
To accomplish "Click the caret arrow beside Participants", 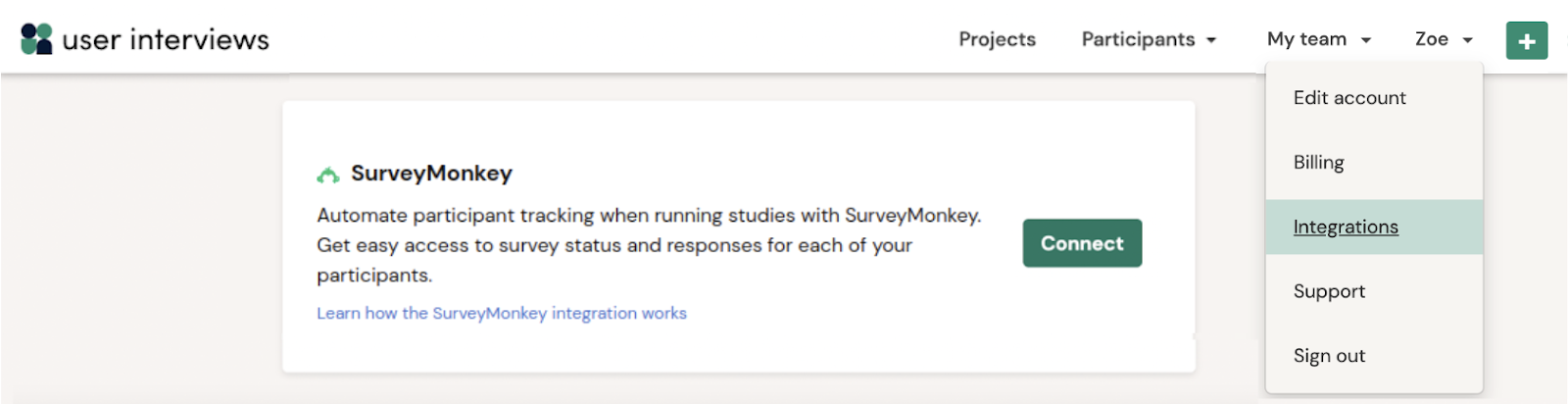I will click(x=1211, y=40).
